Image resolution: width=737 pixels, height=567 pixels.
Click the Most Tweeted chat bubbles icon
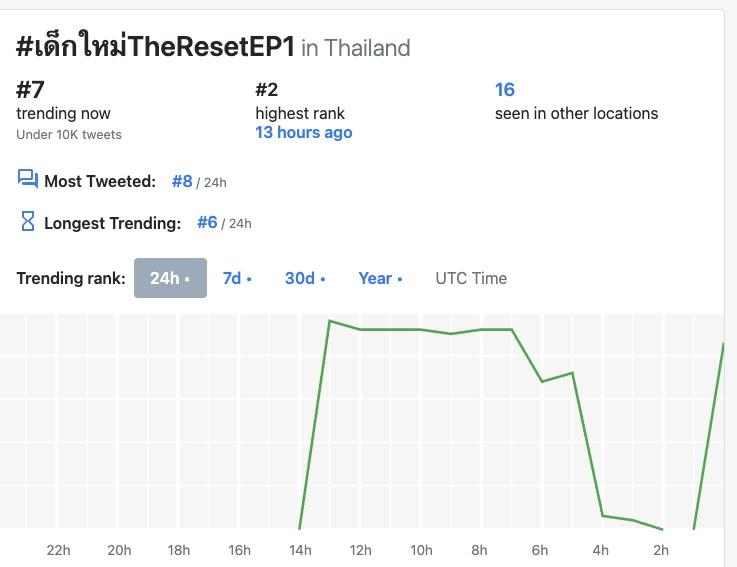tap(27, 180)
